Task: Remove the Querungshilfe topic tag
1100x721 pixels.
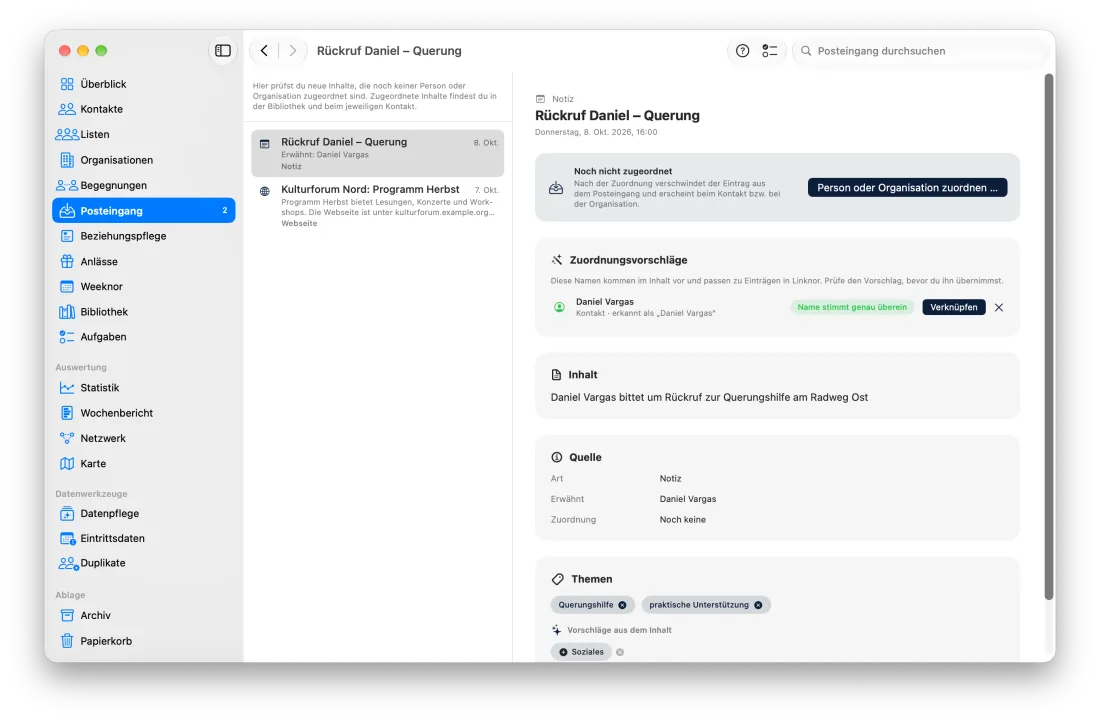Action: click(x=622, y=605)
